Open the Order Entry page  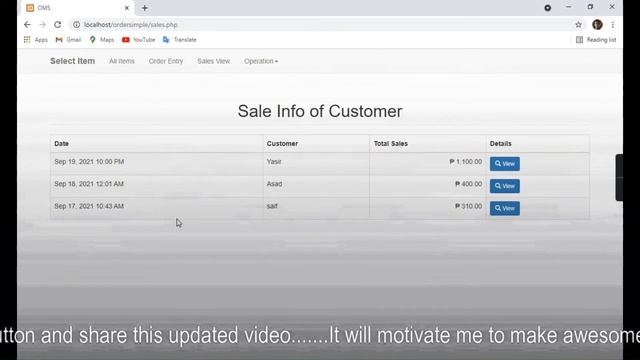[x=166, y=61]
